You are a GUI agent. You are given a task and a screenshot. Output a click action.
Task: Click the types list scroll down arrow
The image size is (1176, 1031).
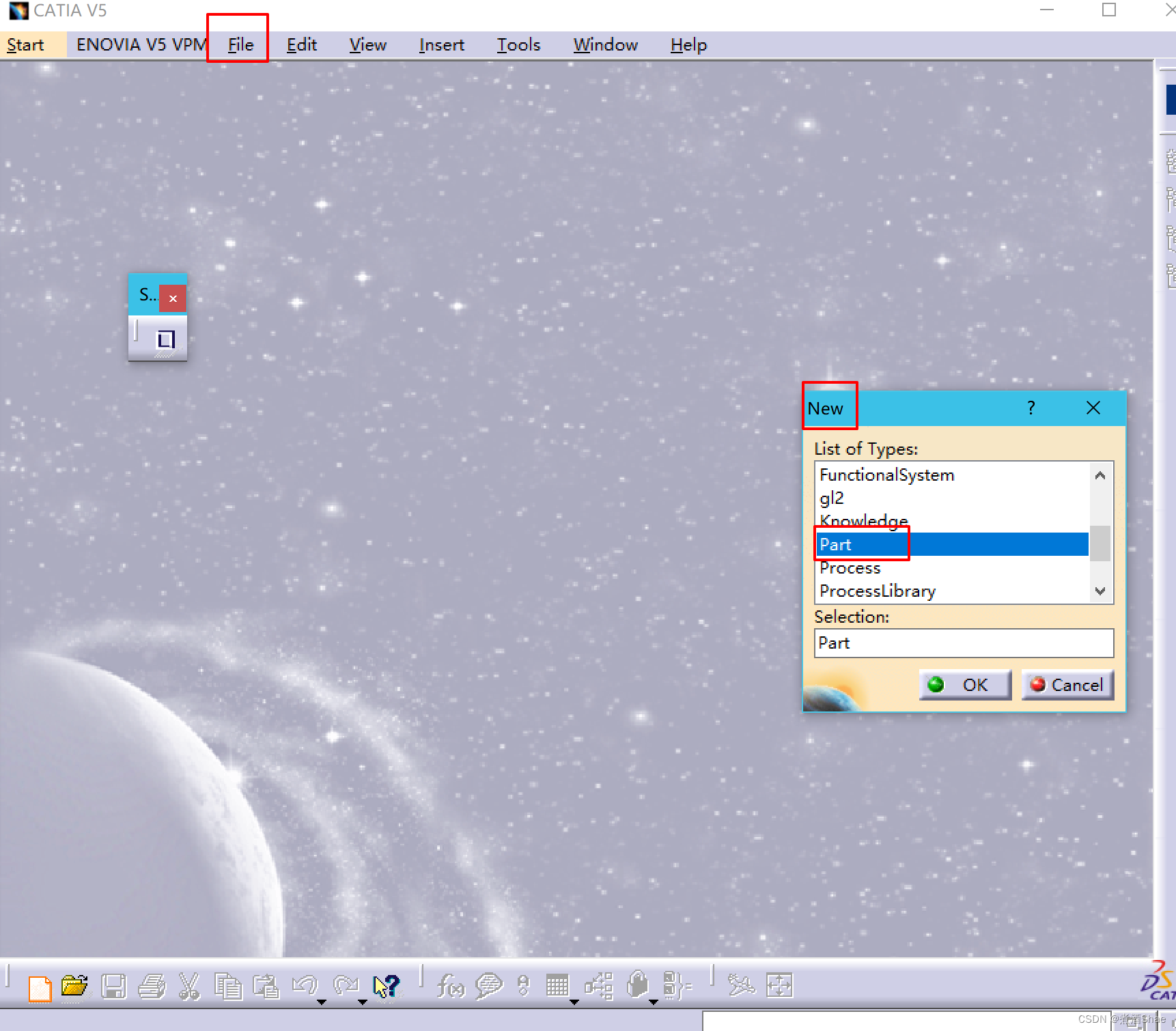1100,591
